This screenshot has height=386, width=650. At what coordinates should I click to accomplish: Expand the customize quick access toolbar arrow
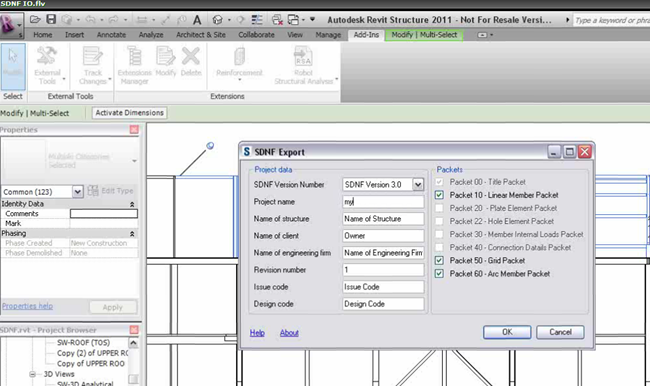click(x=313, y=19)
